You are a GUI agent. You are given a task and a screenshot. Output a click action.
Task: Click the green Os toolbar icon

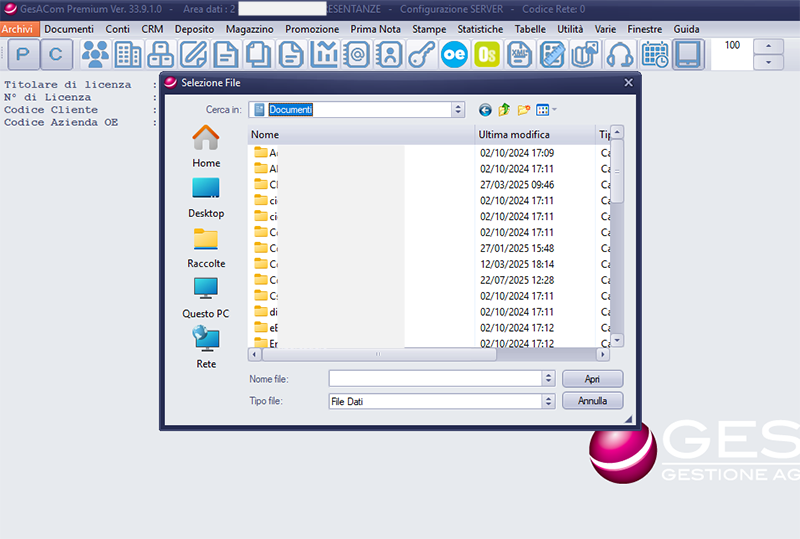tap(487, 55)
